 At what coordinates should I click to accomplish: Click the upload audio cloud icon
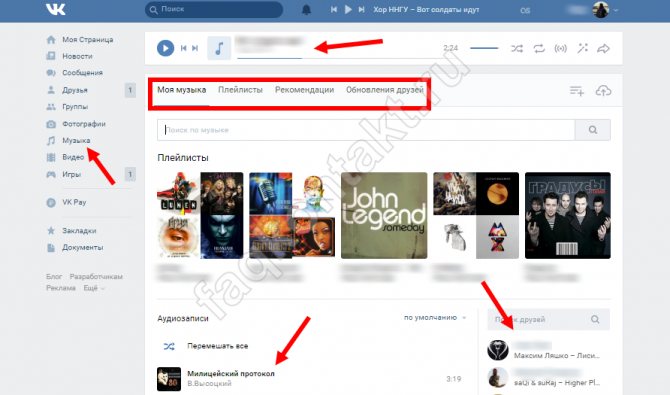pos(603,91)
